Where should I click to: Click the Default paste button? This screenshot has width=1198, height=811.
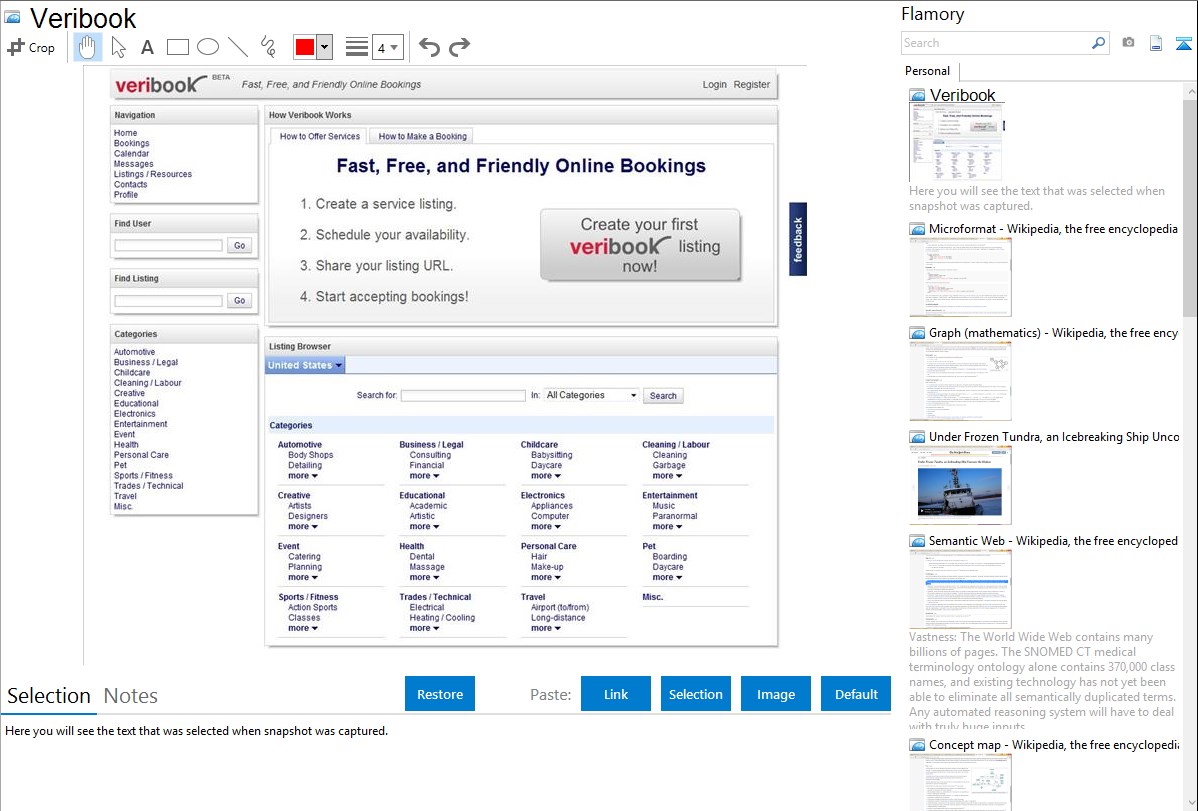pyautogui.click(x=856, y=694)
